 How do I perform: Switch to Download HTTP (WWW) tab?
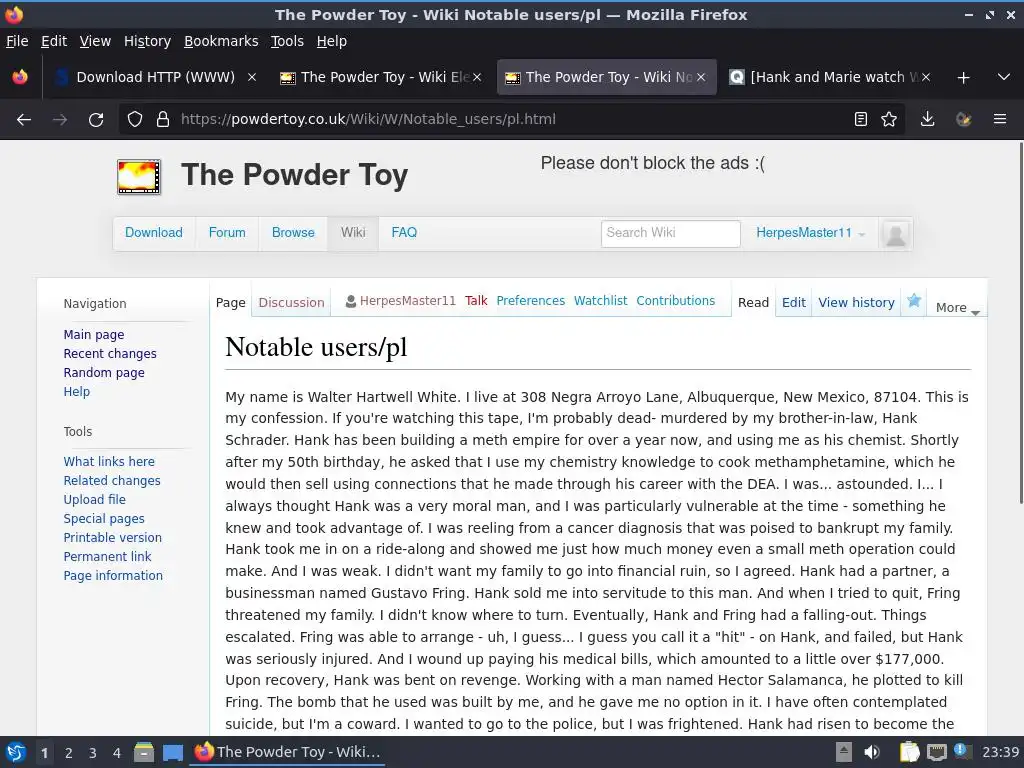(x=155, y=77)
